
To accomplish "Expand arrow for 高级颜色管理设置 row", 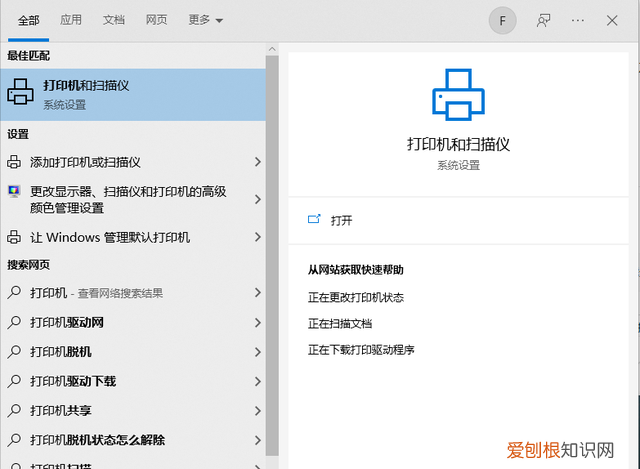I will coord(258,199).
